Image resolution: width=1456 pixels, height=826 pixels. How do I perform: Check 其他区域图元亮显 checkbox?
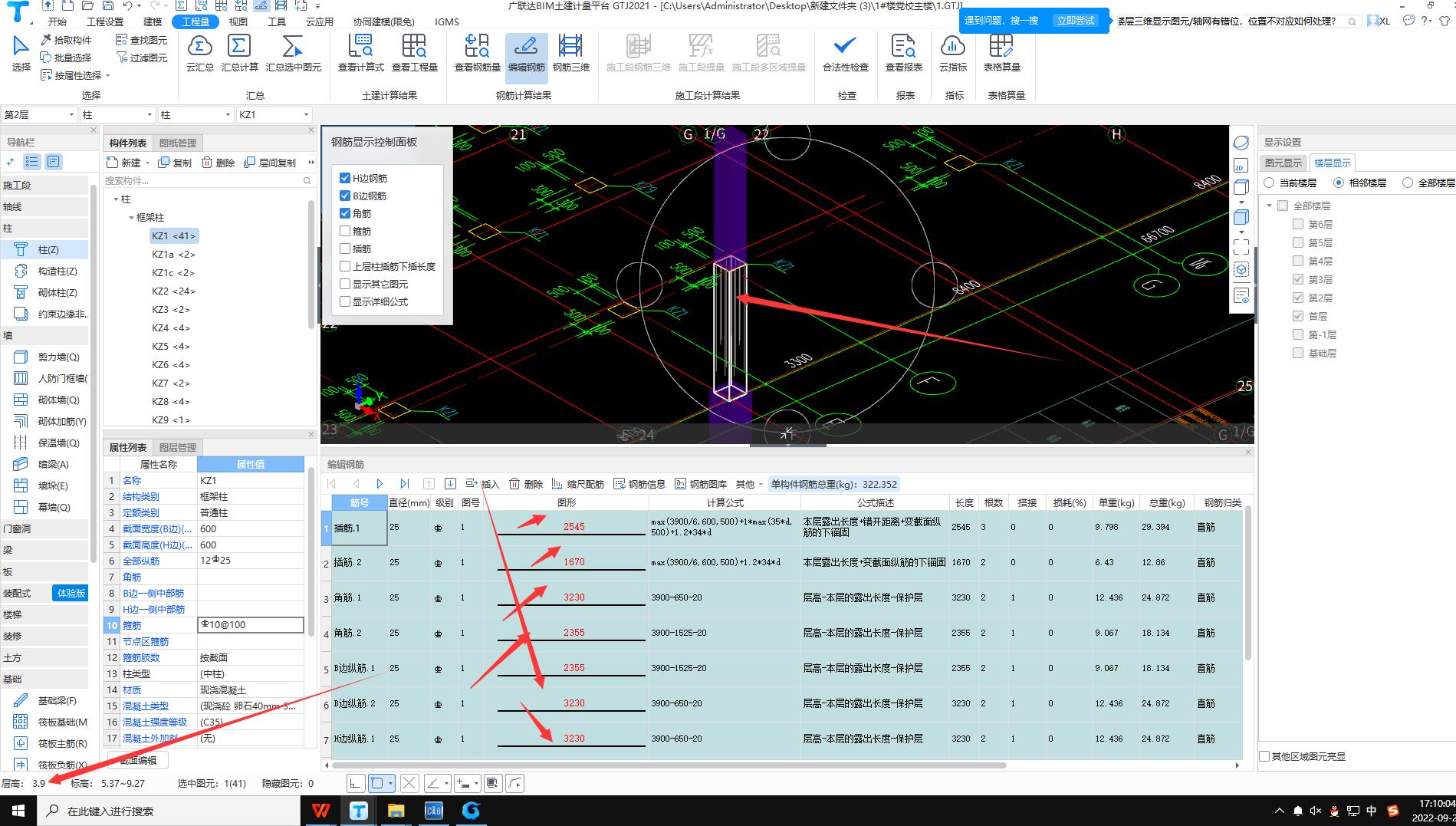pos(1264,756)
